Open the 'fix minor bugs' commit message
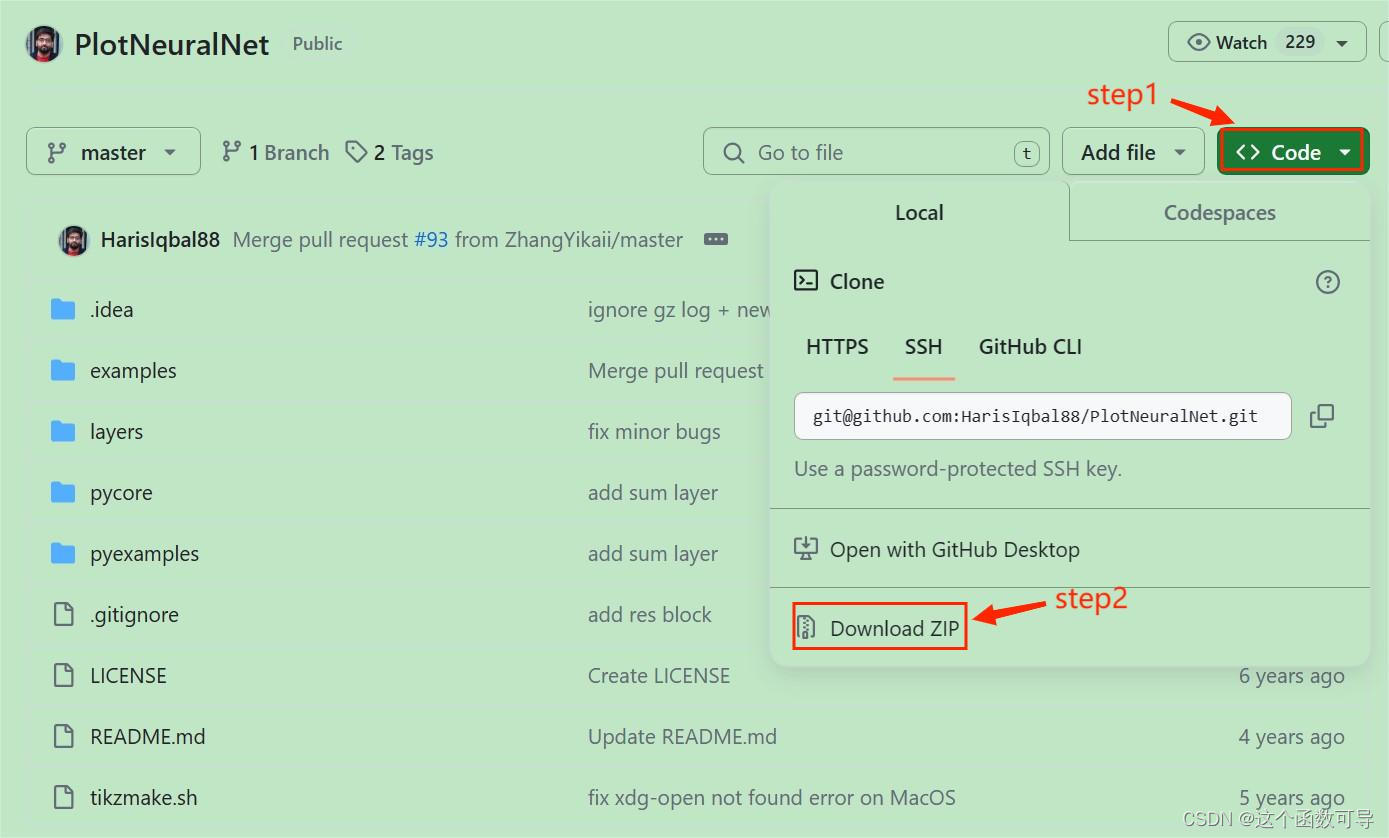Image resolution: width=1389 pixels, height=838 pixels. (x=654, y=432)
